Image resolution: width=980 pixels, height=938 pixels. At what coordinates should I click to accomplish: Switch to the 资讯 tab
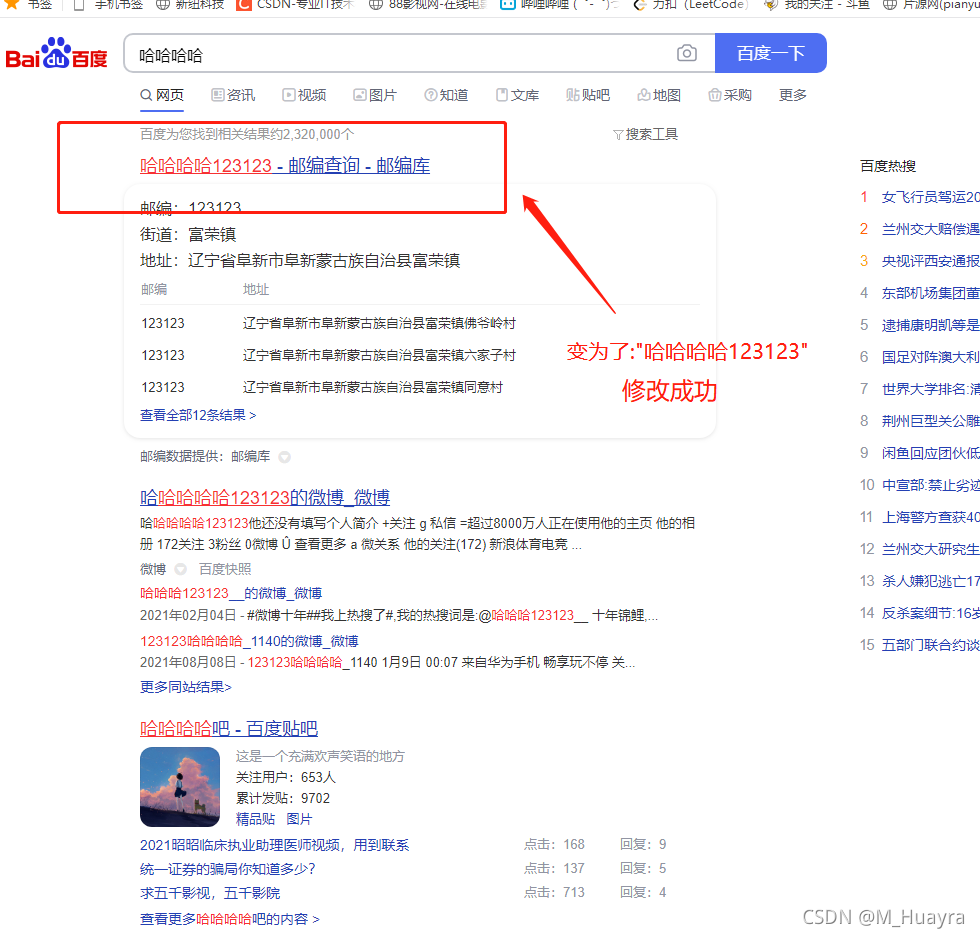coord(233,95)
